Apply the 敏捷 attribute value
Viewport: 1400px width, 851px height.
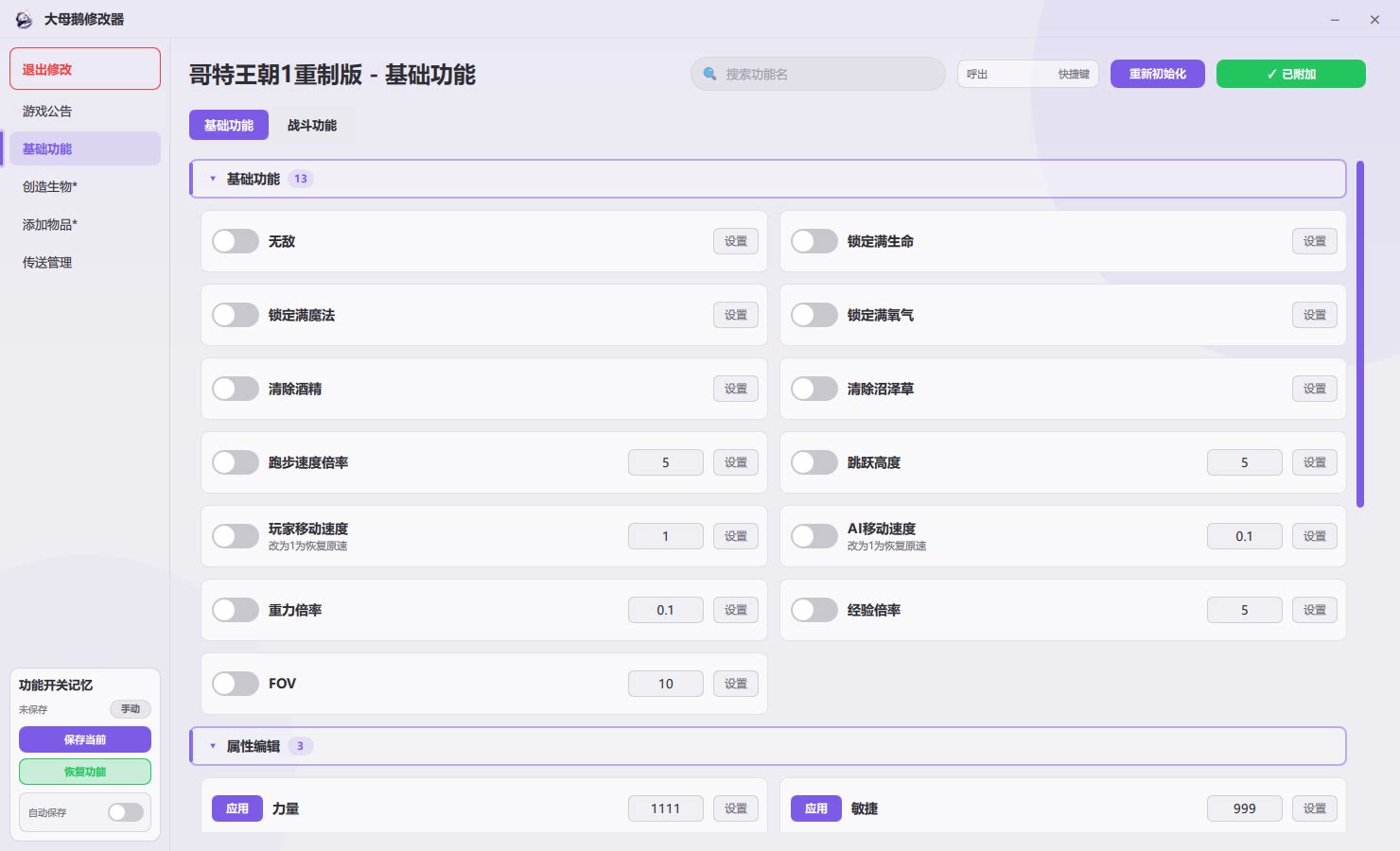click(816, 808)
